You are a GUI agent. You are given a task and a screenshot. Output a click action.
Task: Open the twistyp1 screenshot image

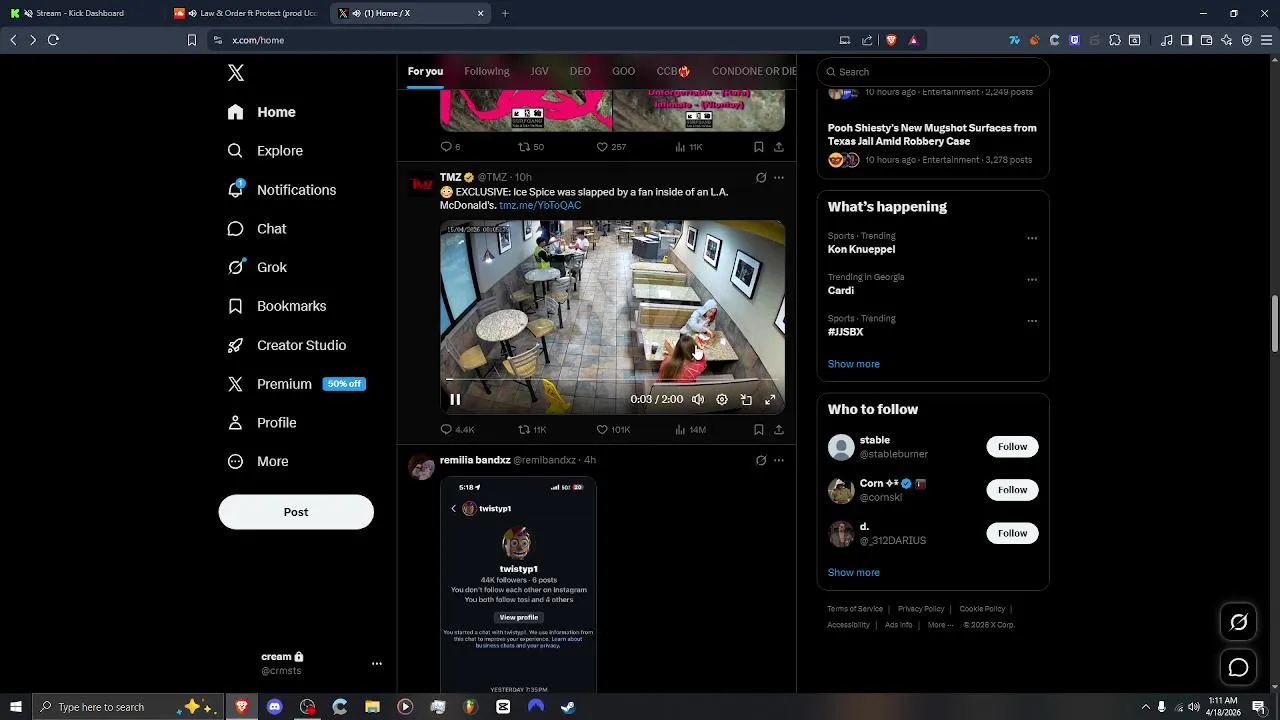(518, 586)
